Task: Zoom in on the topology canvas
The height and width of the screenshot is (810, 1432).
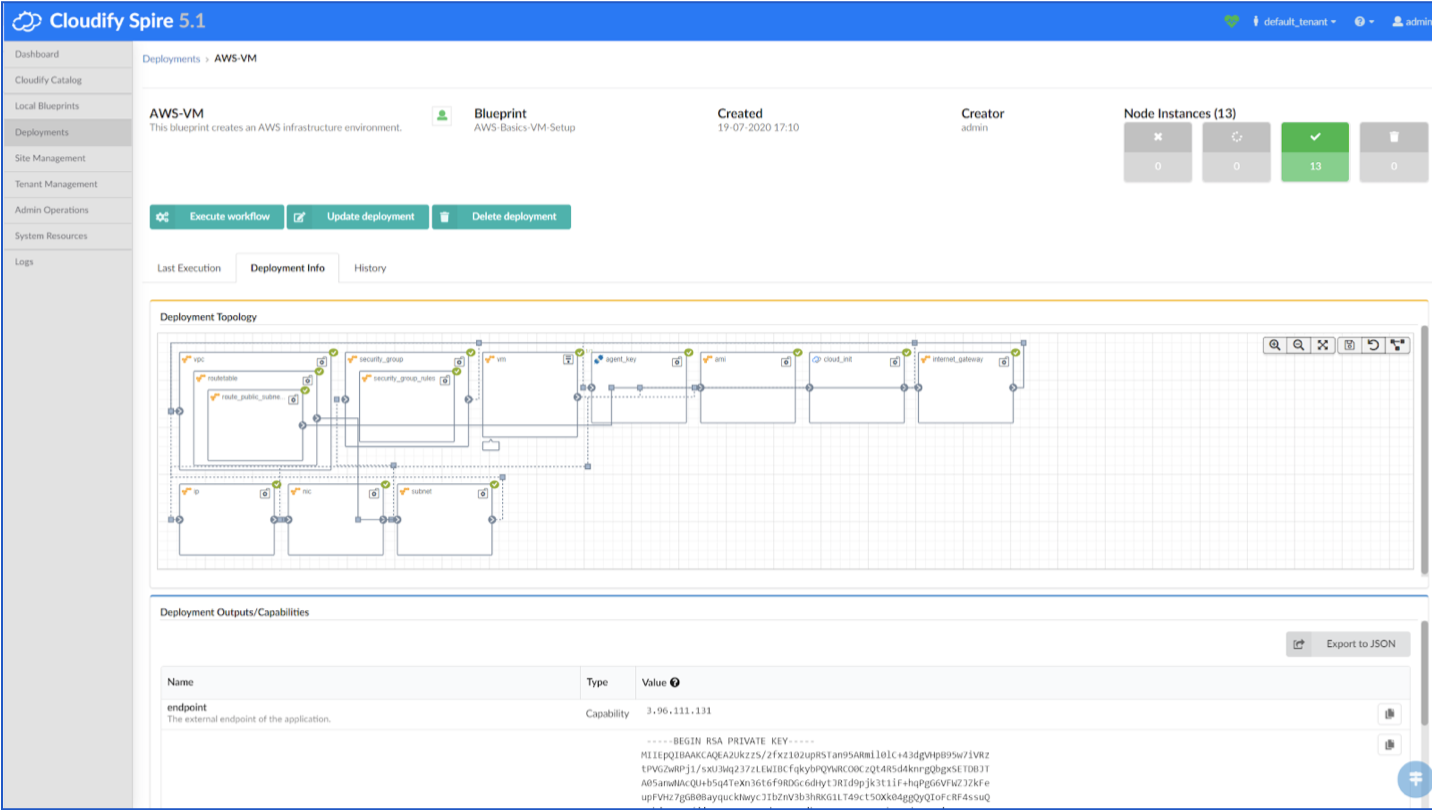Action: point(1275,345)
